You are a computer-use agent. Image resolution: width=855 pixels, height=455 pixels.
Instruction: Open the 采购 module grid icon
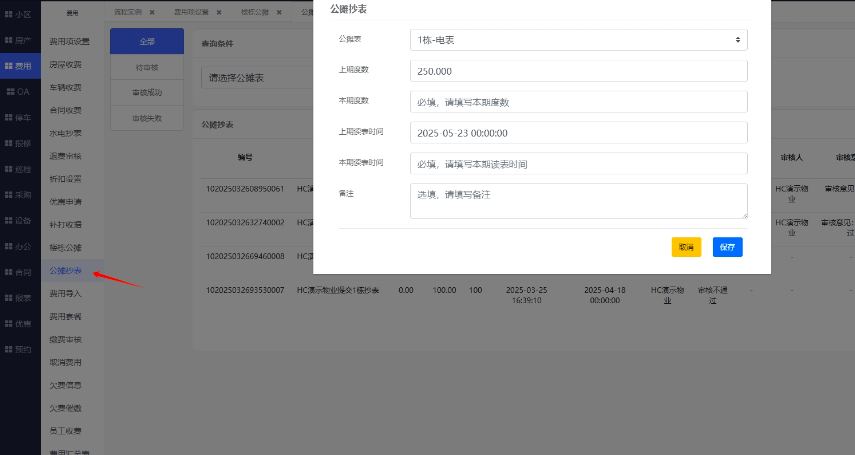(x=9, y=195)
